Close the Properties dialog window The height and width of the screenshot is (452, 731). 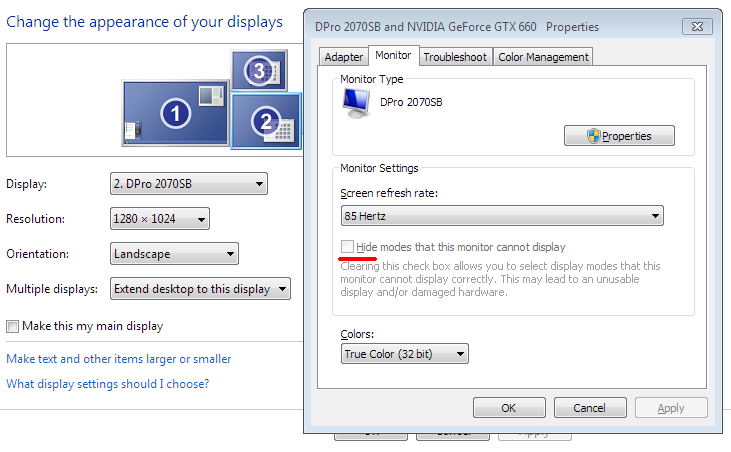(x=697, y=27)
